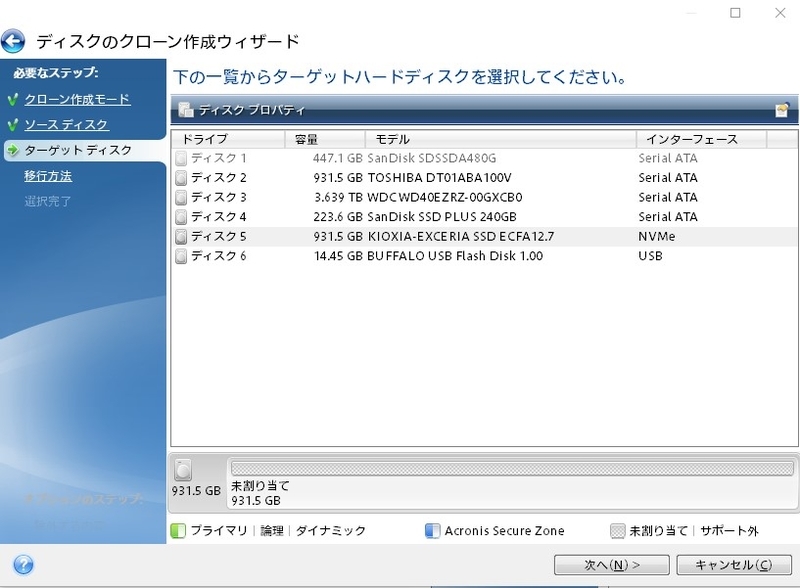Sort by the ドライブ column header

click(x=228, y=139)
